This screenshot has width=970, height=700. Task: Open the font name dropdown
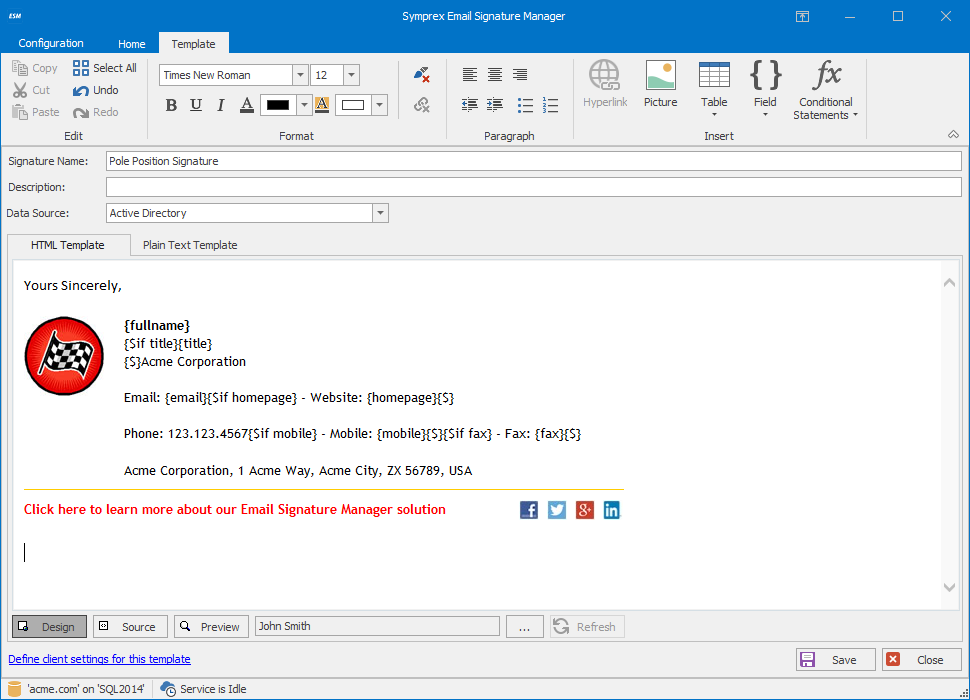[300, 75]
